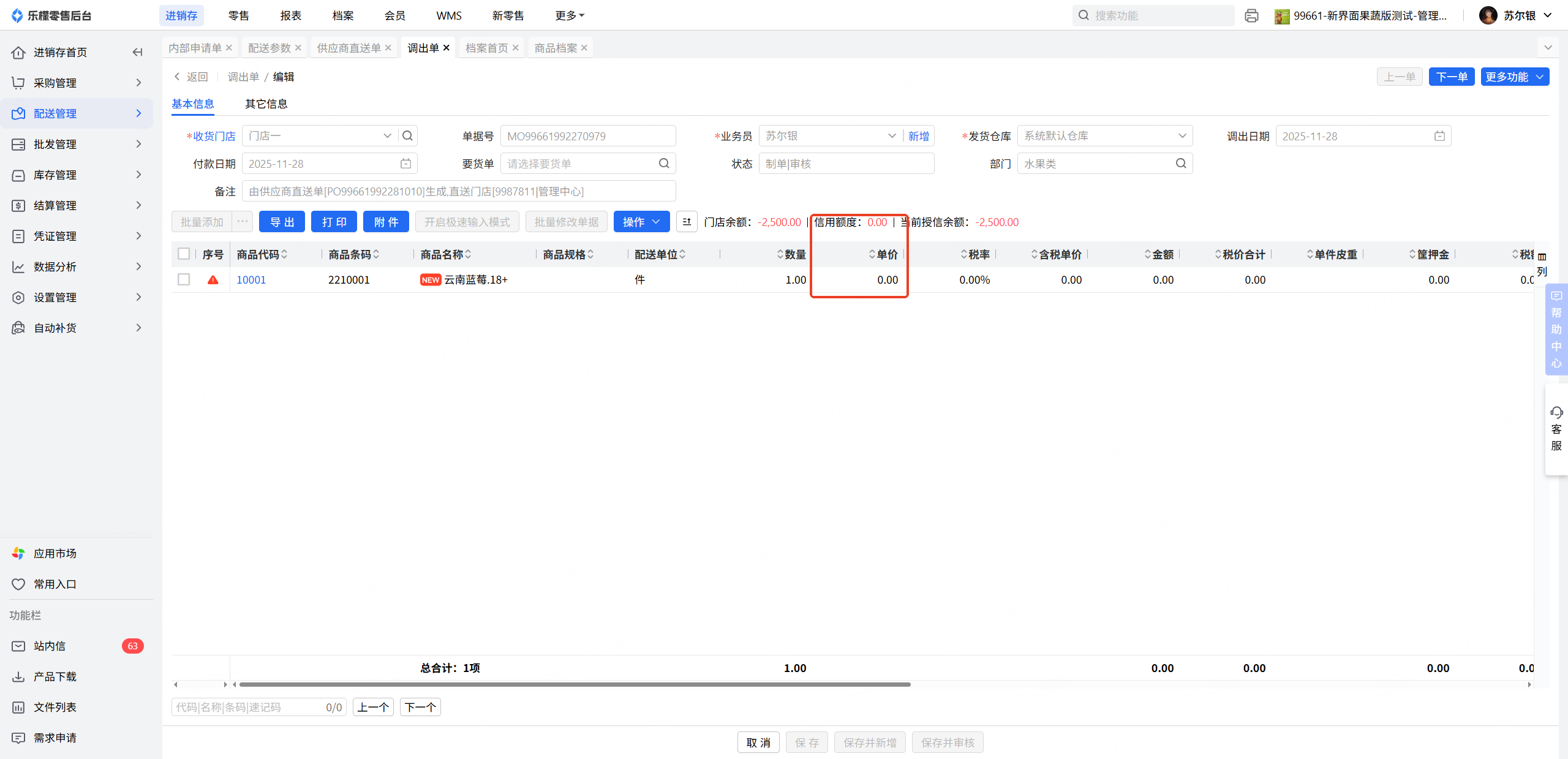Click search icon in 部门 field
1568x759 pixels.
click(1181, 164)
